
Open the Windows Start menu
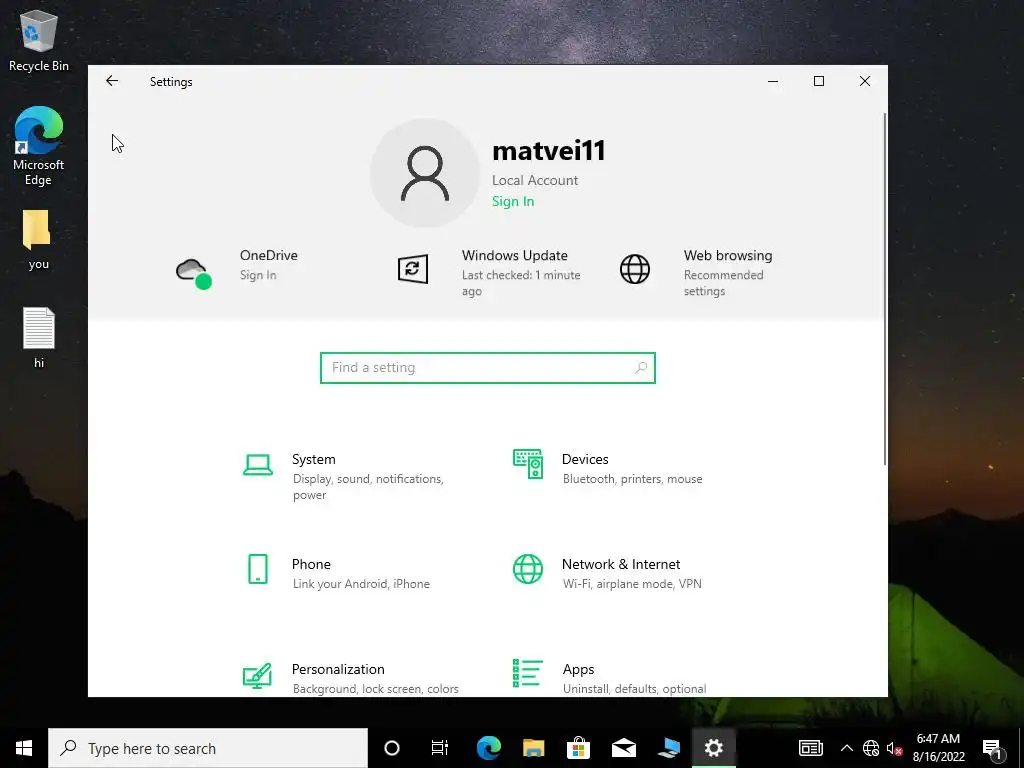point(24,748)
